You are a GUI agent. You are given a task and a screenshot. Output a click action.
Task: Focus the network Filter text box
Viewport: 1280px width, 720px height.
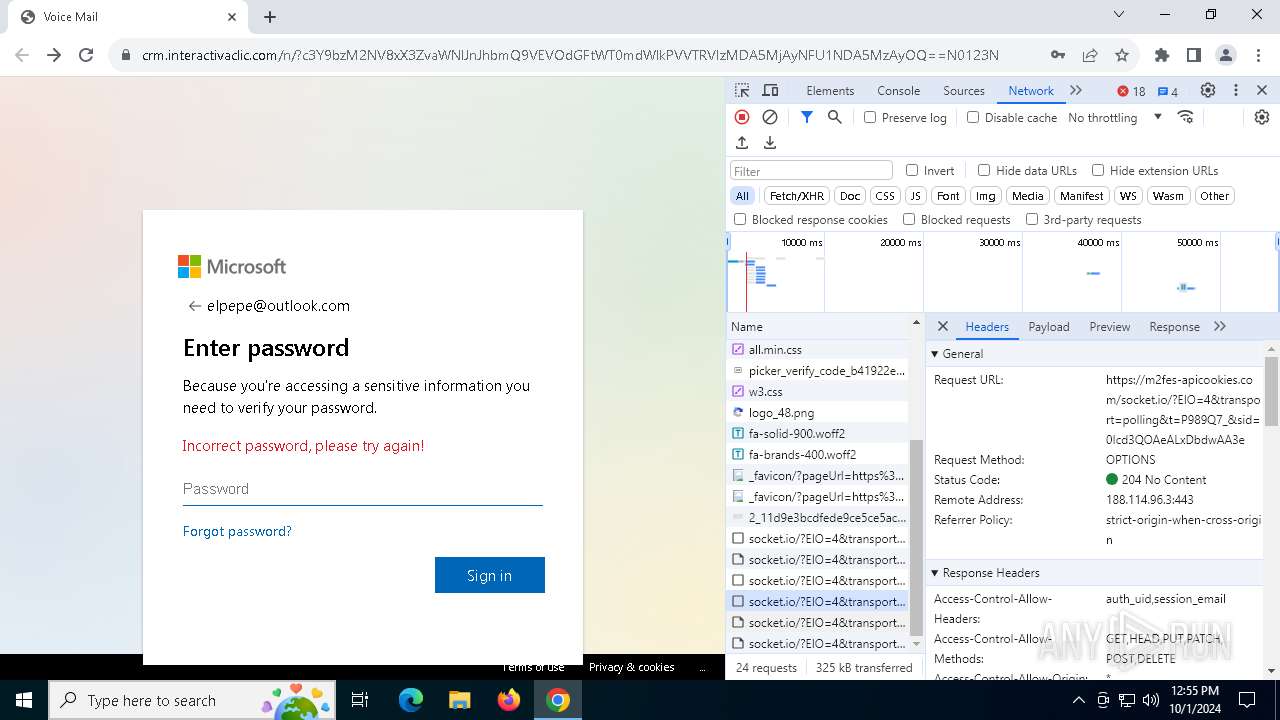click(811, 171)
